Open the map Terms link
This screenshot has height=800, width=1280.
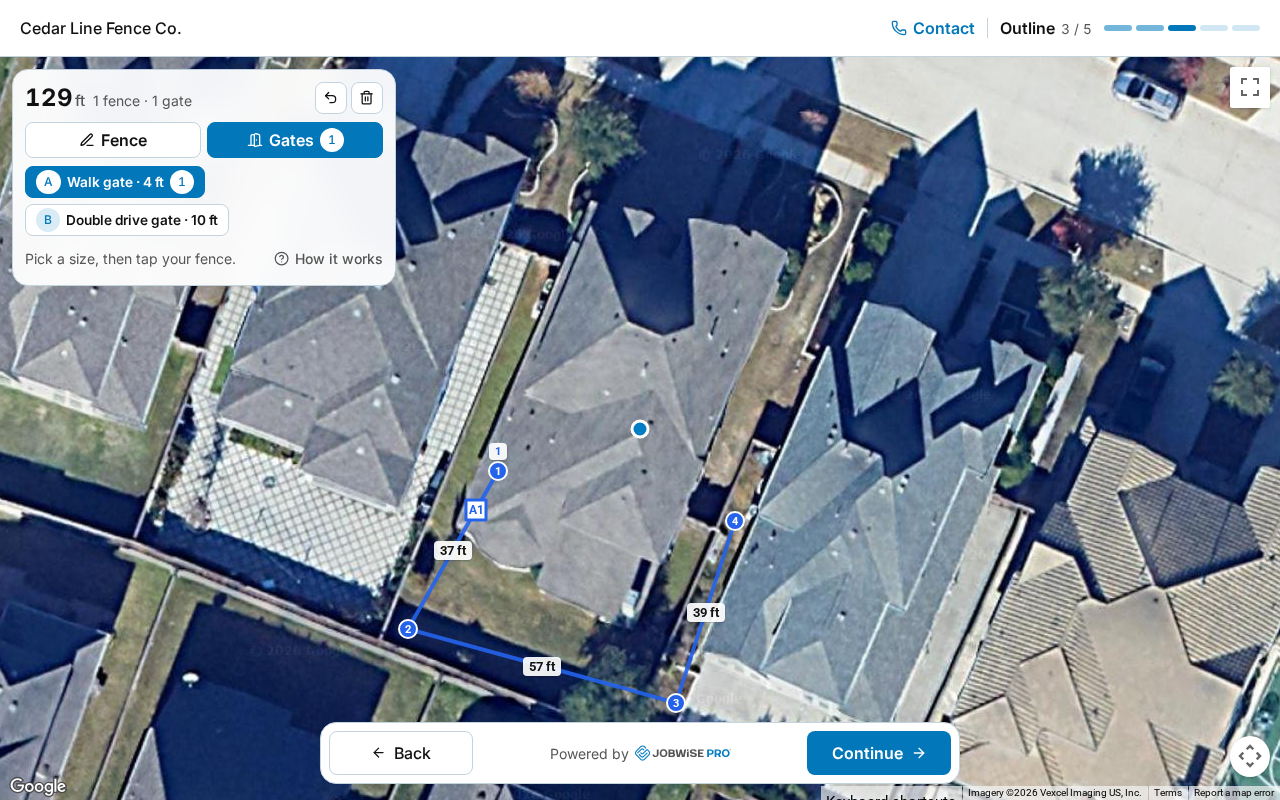click(x=1167, y=793)
